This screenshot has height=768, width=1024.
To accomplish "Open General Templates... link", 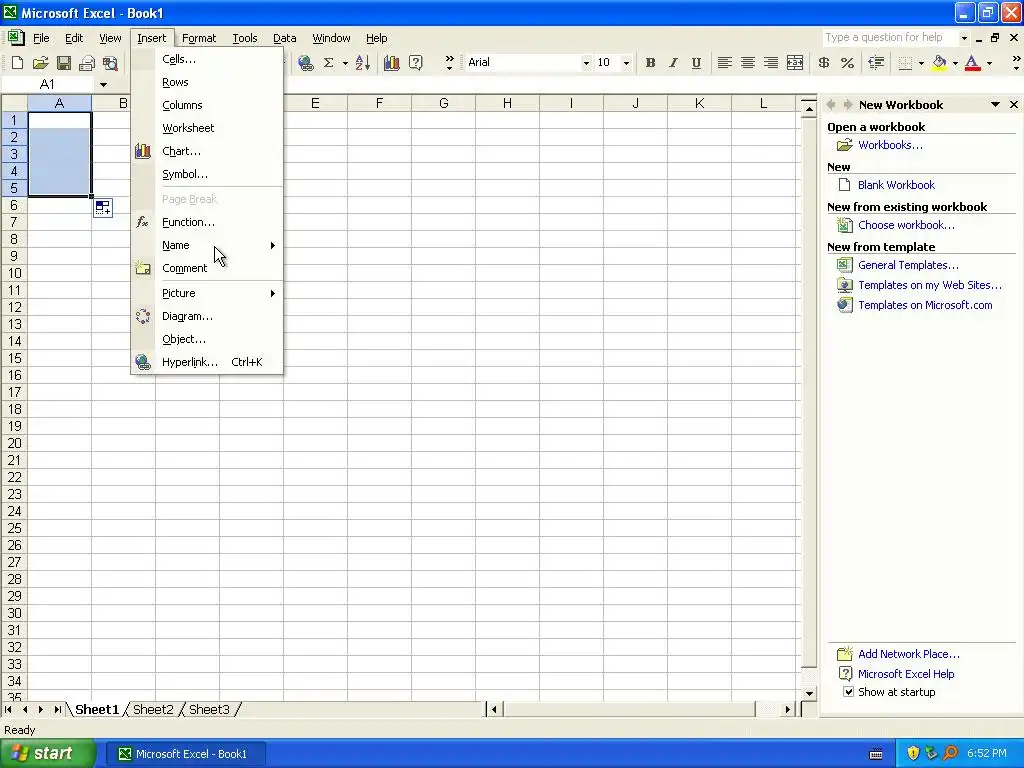I will (908, 265).
